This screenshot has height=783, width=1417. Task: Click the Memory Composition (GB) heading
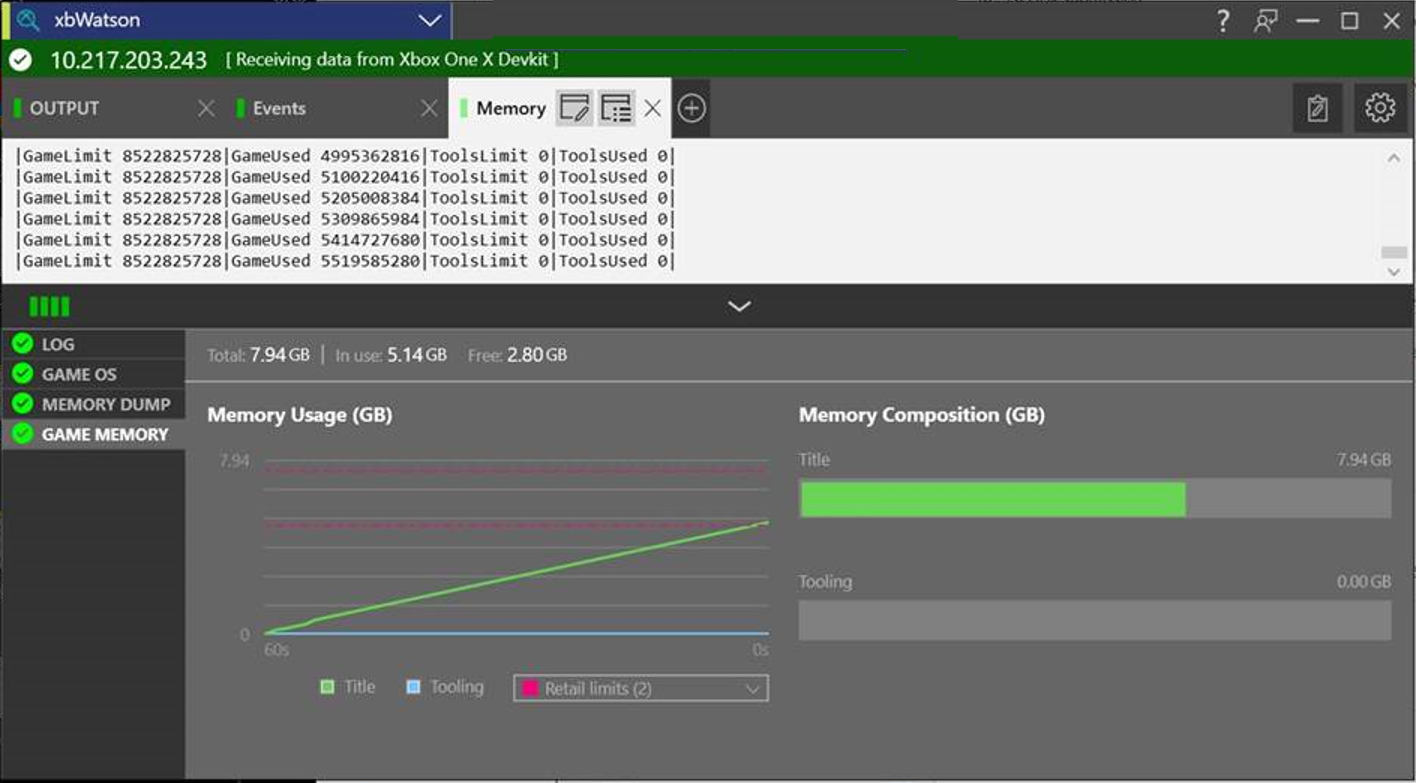(922, 415)
